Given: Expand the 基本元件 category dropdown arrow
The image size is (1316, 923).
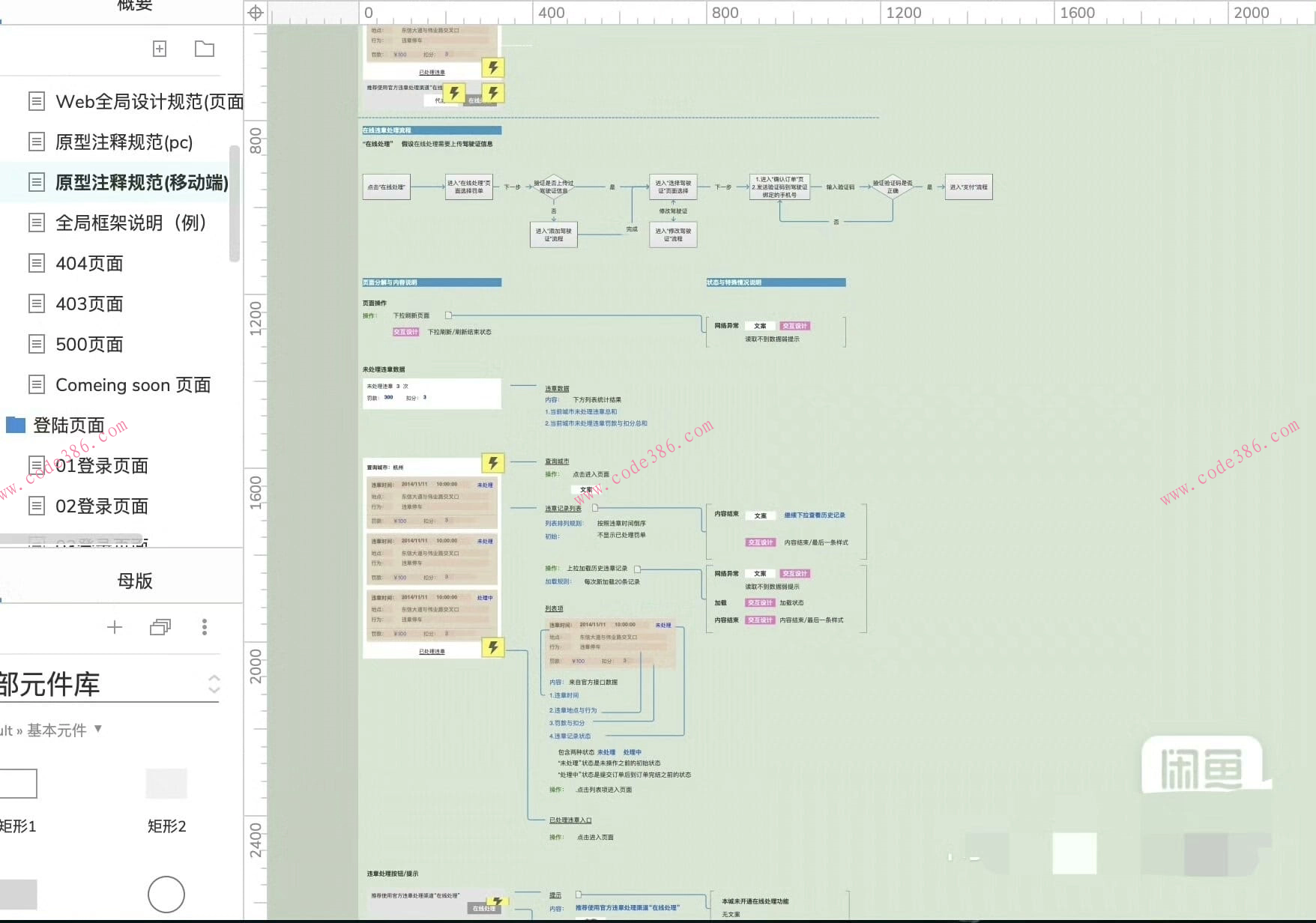Looking at the screenshot, I should click(98, 729).
